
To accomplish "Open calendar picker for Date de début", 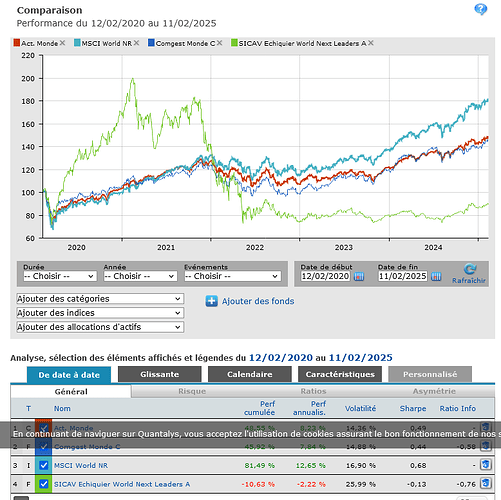I will [359, 276].
